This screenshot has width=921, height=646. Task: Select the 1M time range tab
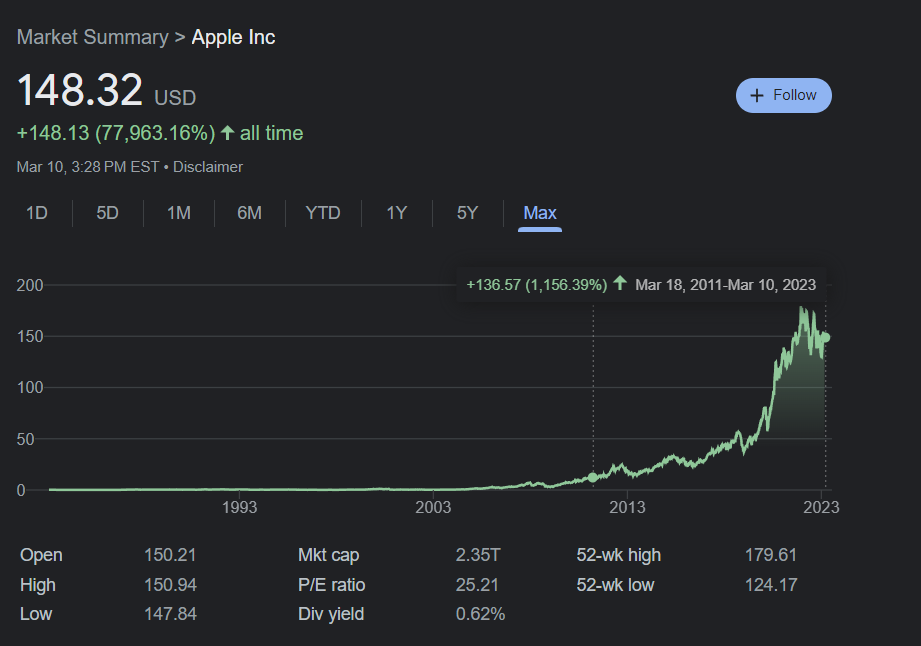179,213
